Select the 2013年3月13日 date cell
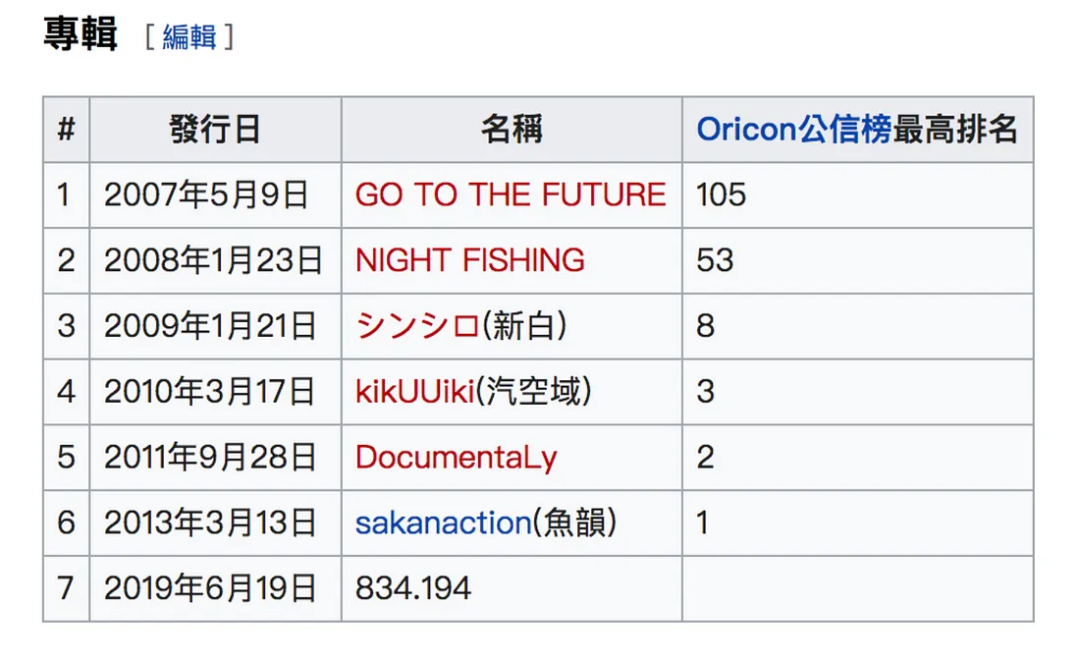 tap(210, 522)
